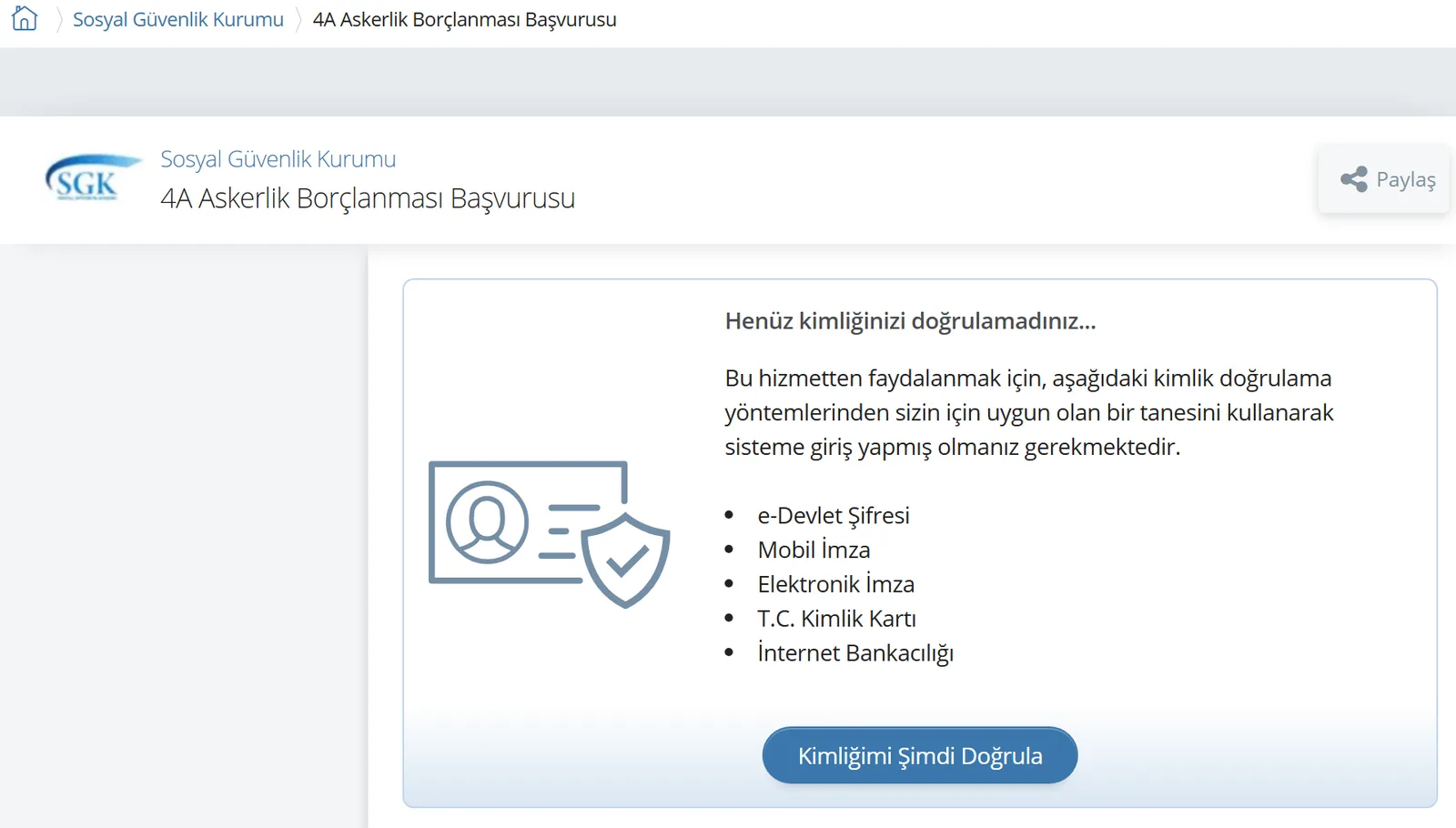The height and width of the screenshot is (828, 1456).
Task: Open Sosyal Güvenlik Kurumu header link
Action: tap(278, 159)
